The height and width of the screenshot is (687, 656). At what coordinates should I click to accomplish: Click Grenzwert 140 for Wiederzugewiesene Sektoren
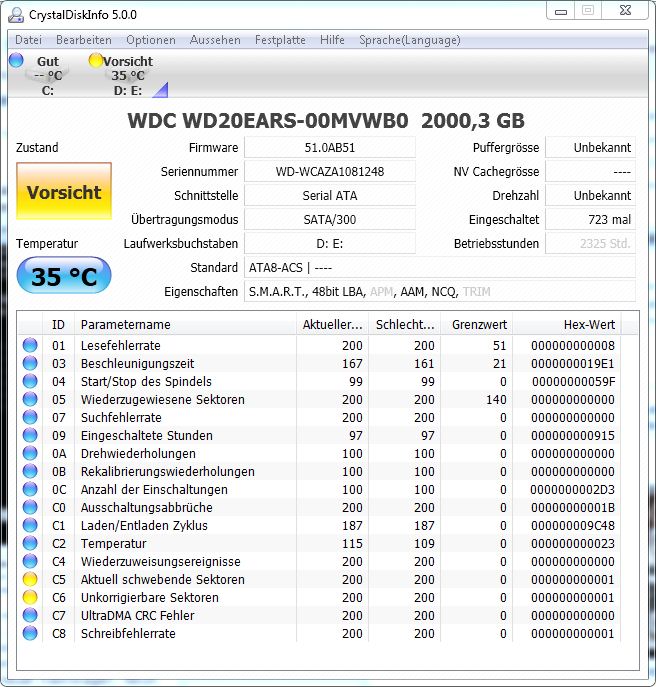tap(496, 399)
